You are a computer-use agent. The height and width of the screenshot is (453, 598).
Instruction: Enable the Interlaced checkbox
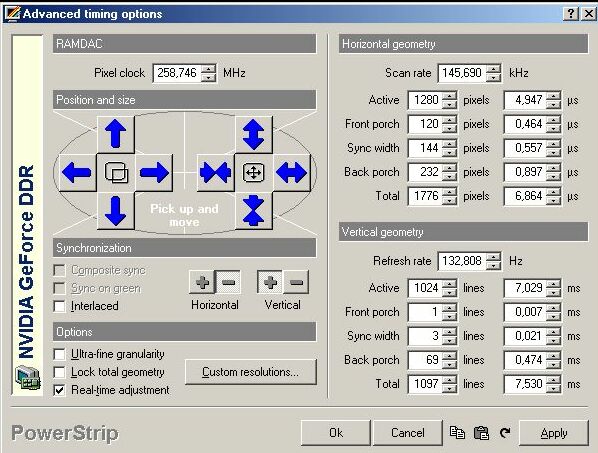coord(59,306)
